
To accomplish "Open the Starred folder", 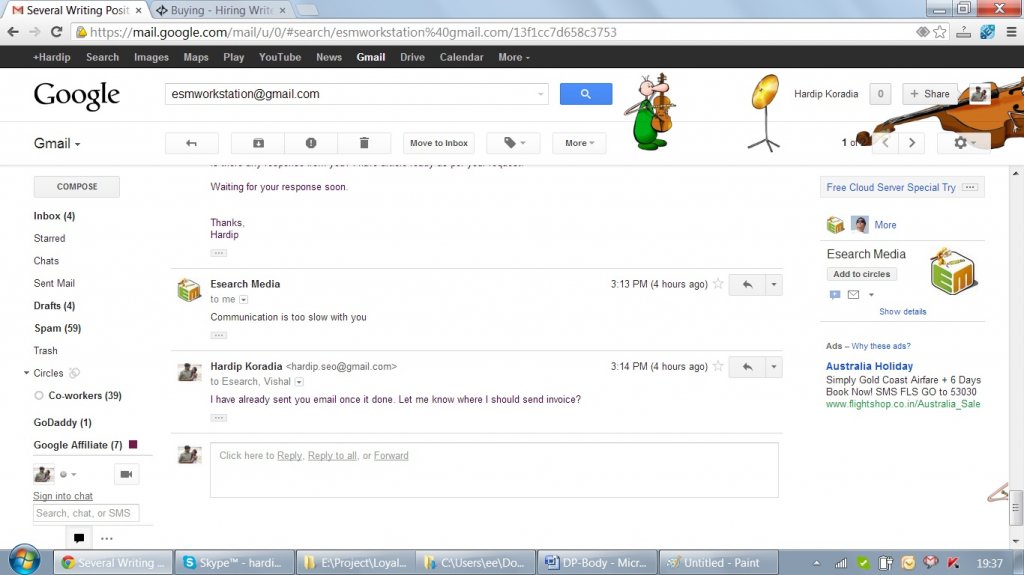I will point(50,238).
